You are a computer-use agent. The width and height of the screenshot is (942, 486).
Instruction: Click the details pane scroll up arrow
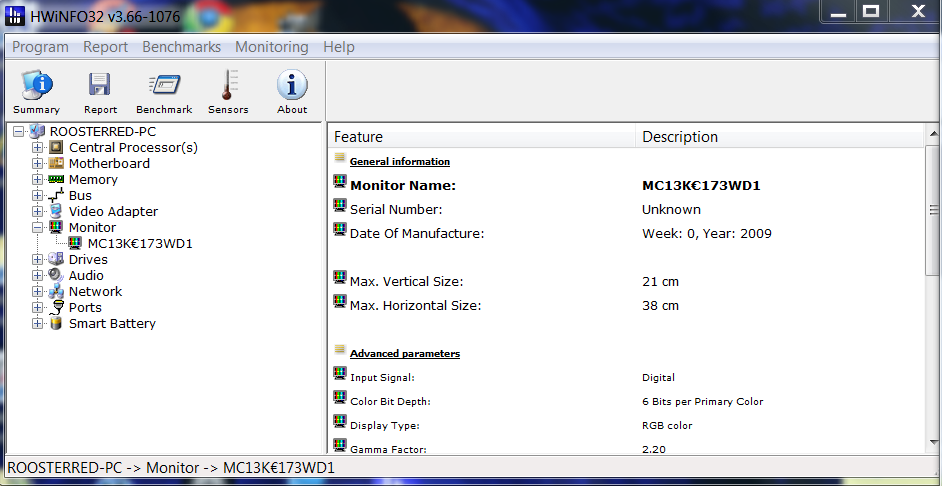(x=932, y=133)
